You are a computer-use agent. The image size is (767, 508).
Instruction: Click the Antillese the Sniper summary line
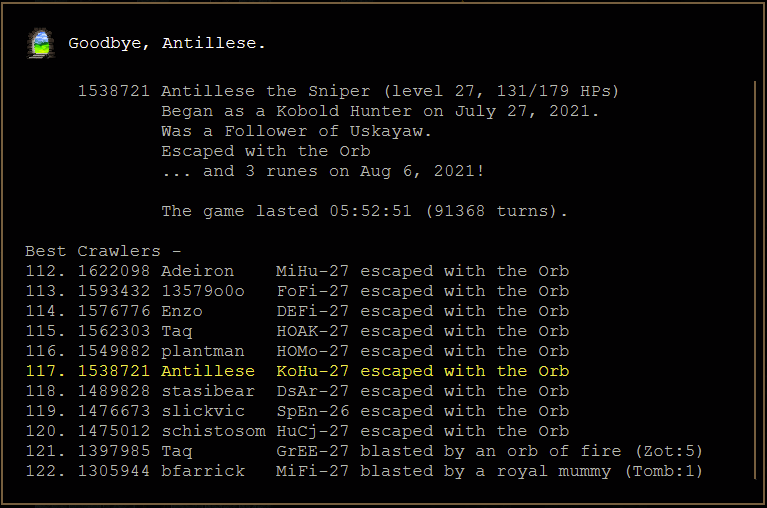tap(348, 91)
